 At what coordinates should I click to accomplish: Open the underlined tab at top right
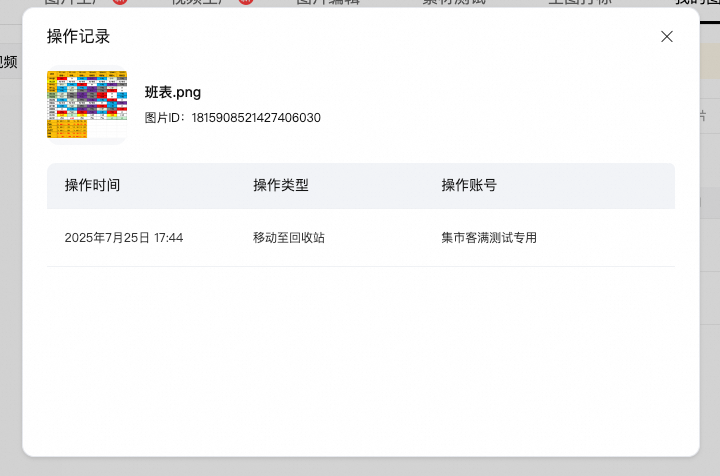pyautogui.click(x=697, y=2)
